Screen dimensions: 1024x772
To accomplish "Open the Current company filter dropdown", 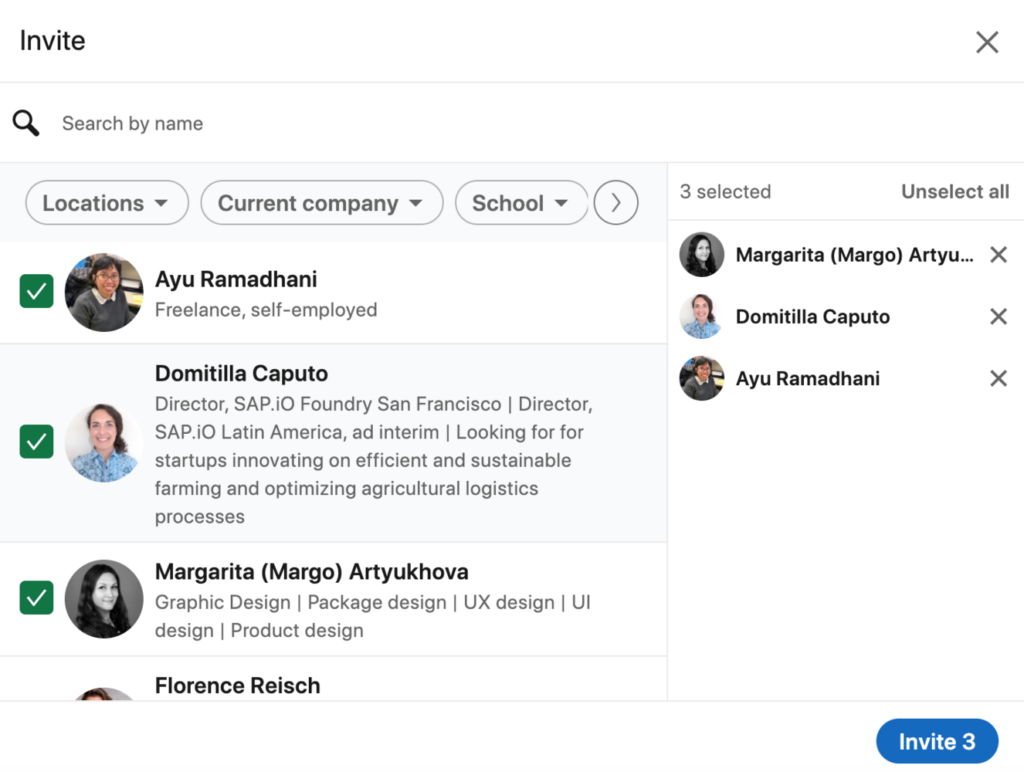I will coord(322,203).
